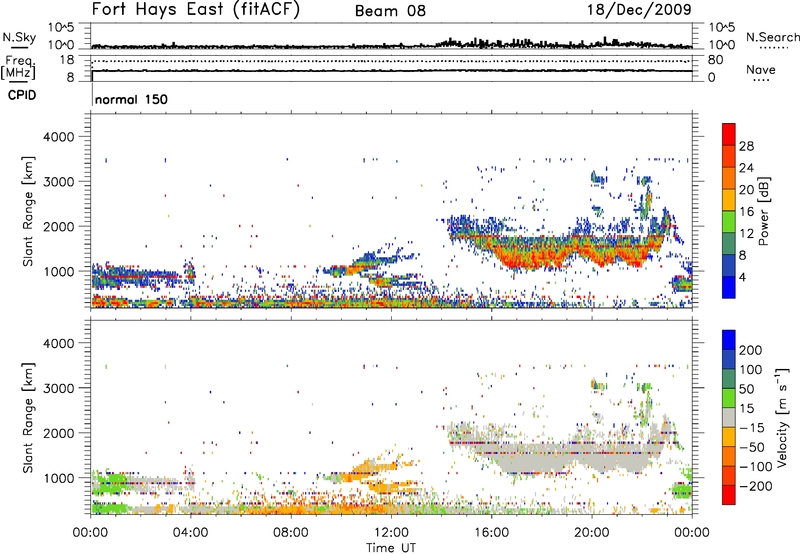
Task: Click the '16:00' time axis tick label
Action: point(491,532)
